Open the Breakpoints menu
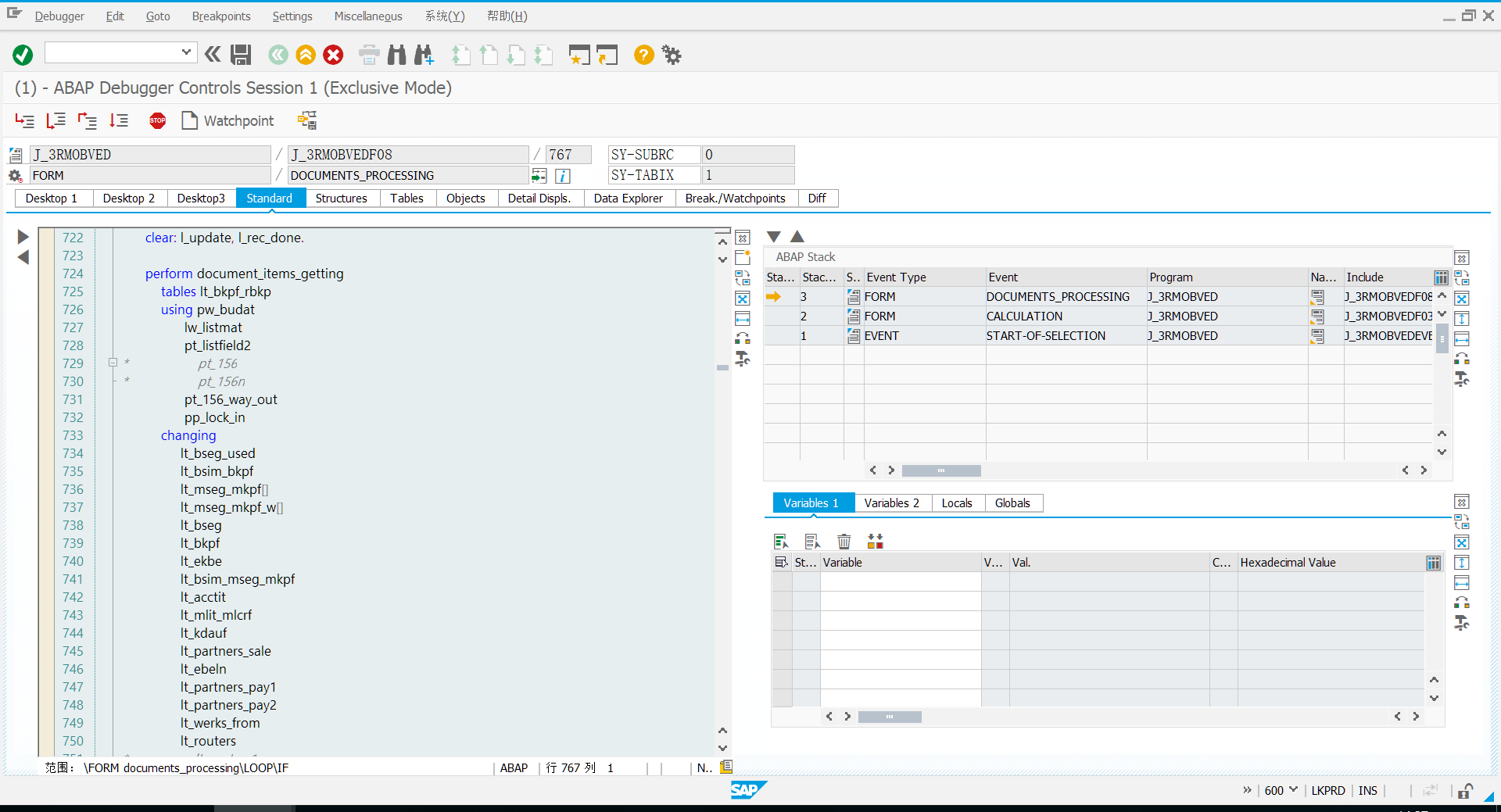 pyautogui.click(x=221, y=16)
